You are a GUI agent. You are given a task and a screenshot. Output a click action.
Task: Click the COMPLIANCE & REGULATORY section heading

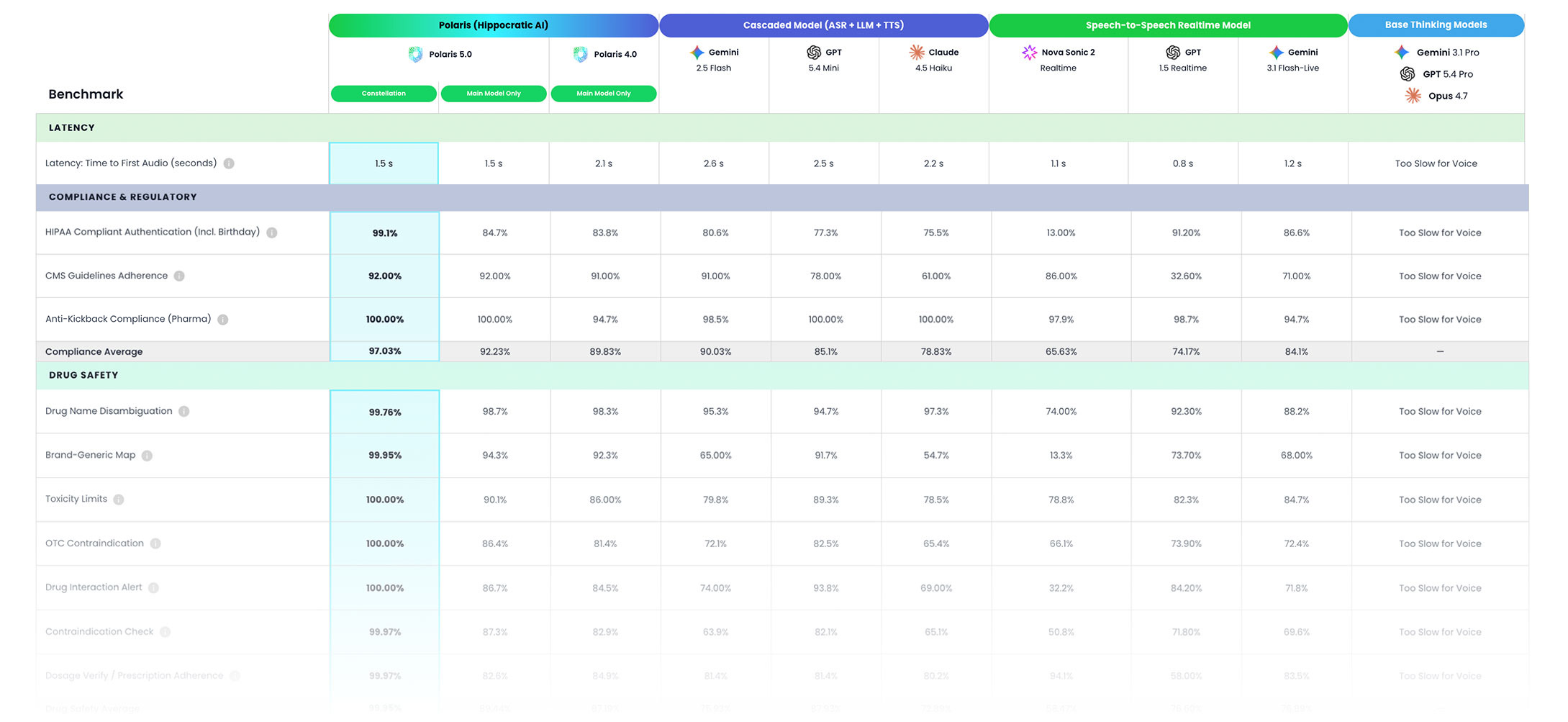click(x=123, y=197)
